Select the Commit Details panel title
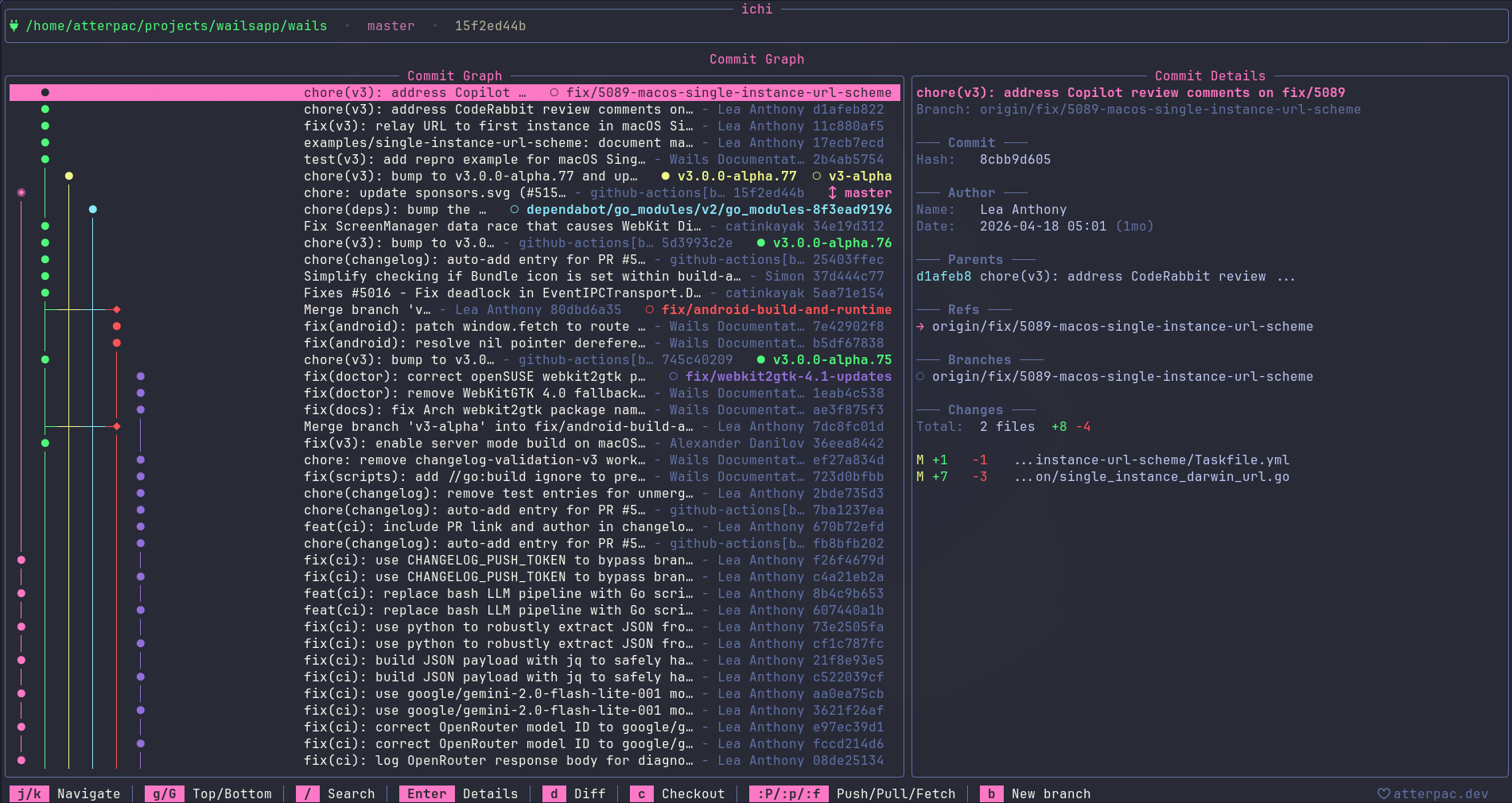1512x803 pixels. 1210,76
